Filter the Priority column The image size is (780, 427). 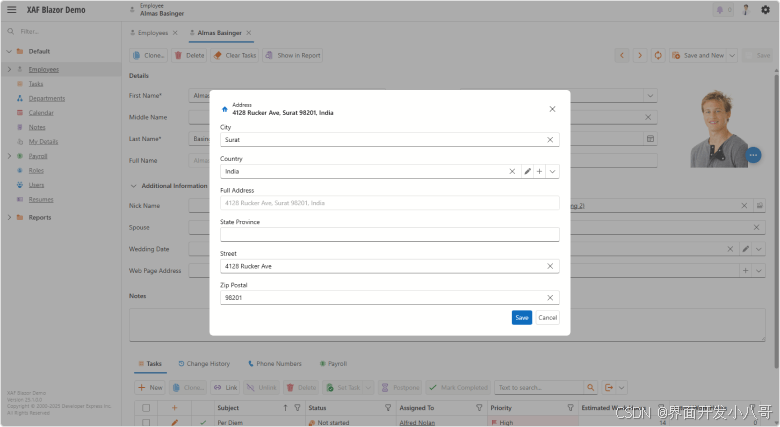pyautogui.click(x=571, y=408)
